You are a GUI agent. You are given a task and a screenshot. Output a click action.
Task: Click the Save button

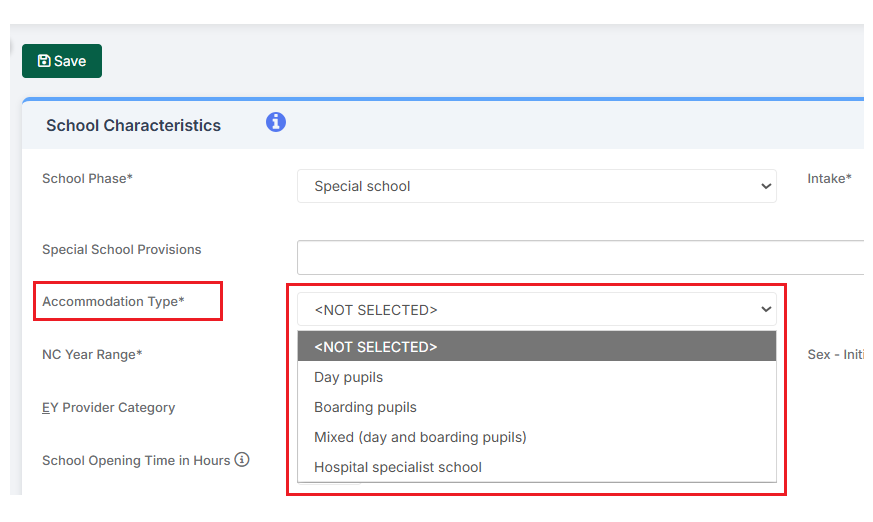(x=62, y=61)
